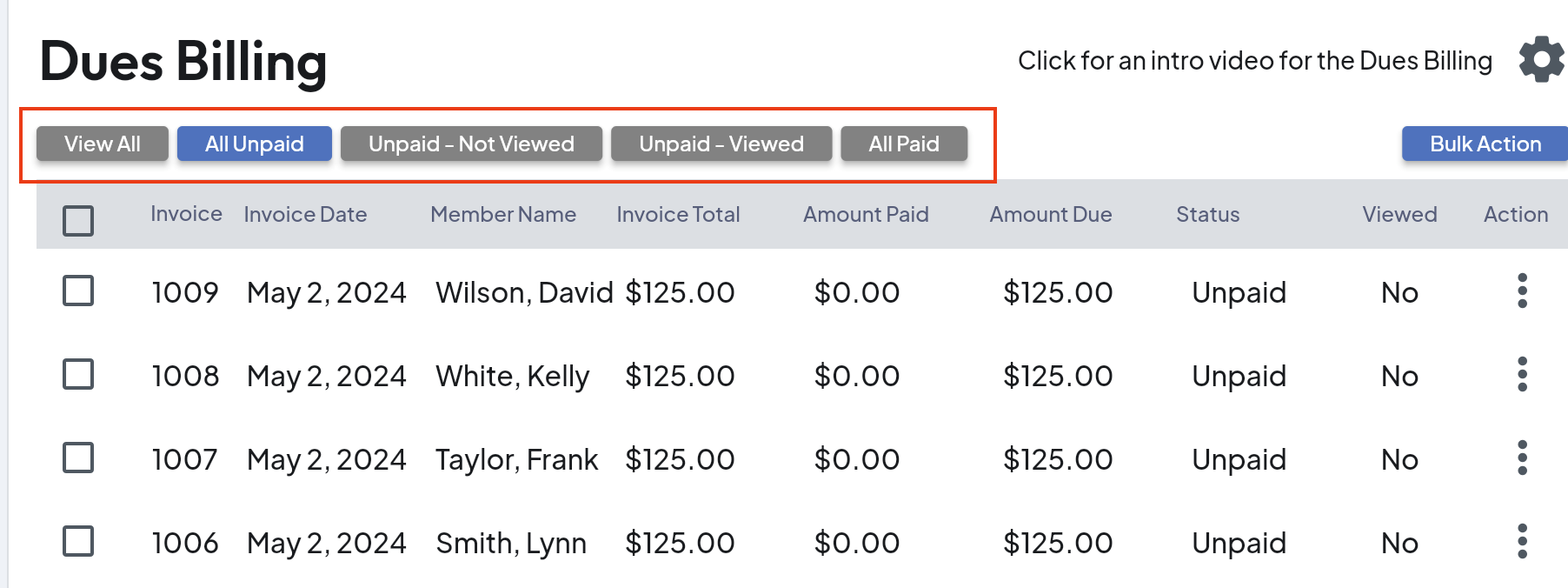
Task: Open the Bulk Action dropdown
Action: [1485, 144]
